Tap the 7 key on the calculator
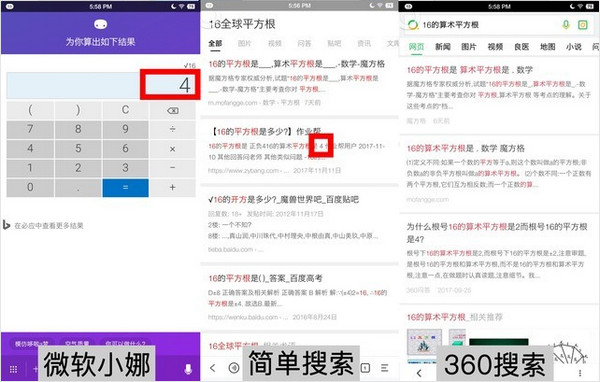 click(30, 129)
